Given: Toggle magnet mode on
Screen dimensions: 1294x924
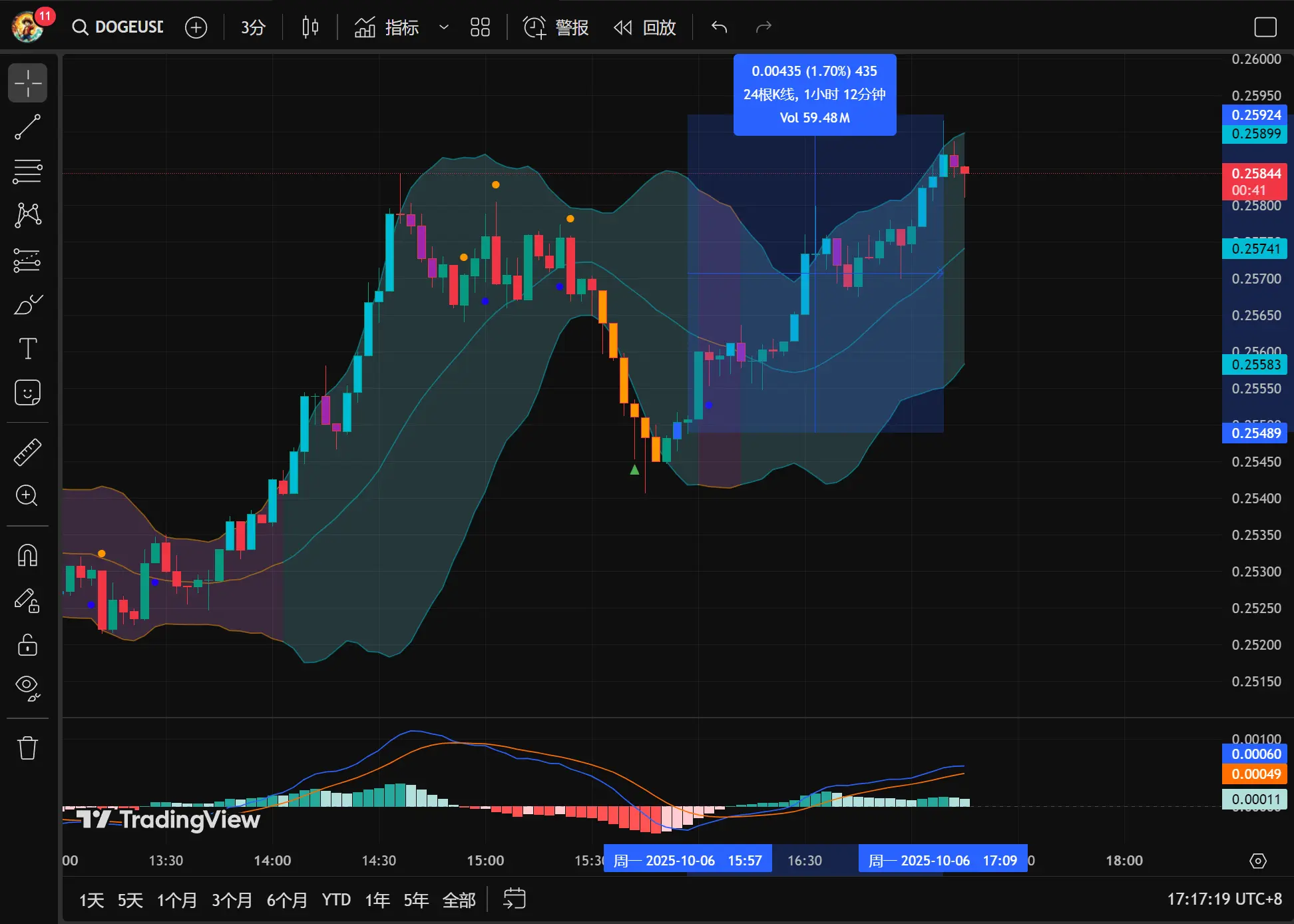Looking at the screenshot, I should 27,555.
